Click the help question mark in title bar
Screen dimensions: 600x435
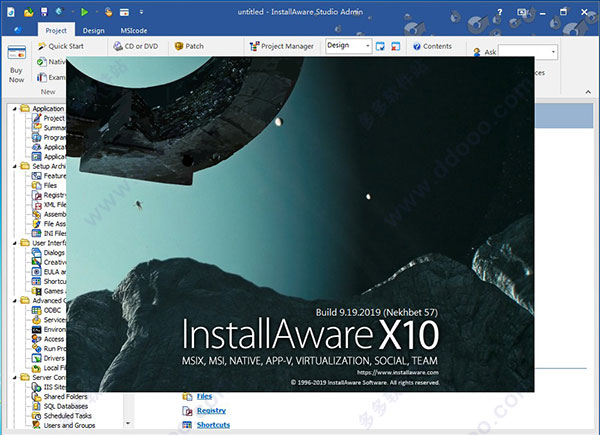(x=499, y=12)
